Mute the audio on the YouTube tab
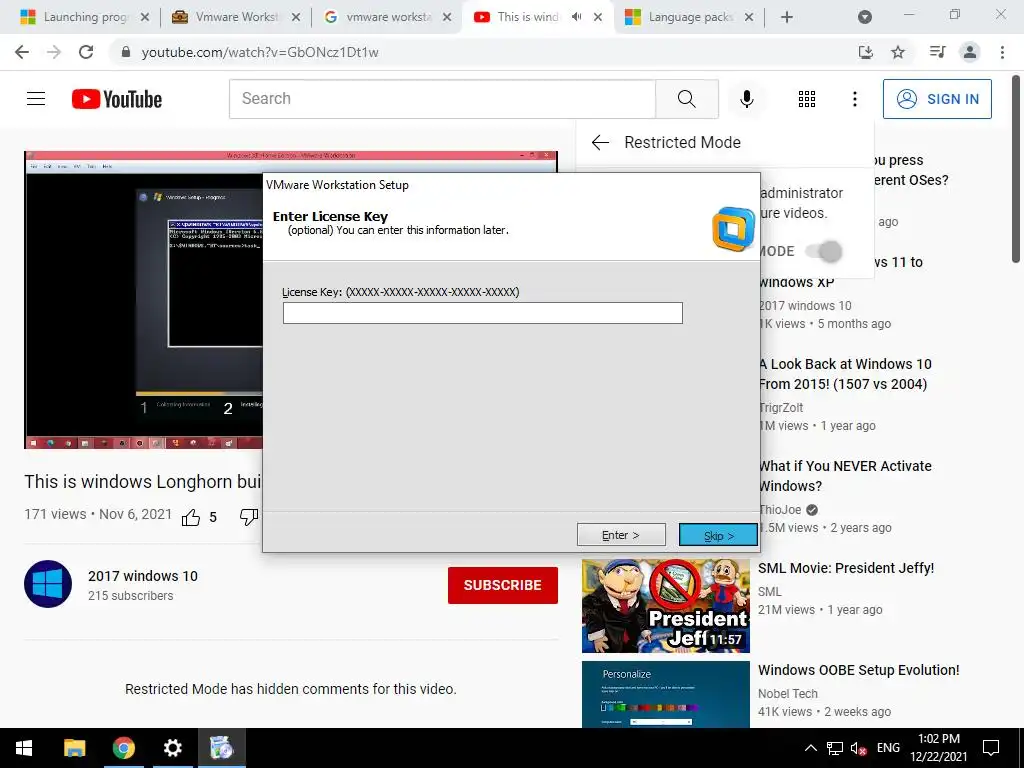The image size is (1024, 768). click(576, 17)
